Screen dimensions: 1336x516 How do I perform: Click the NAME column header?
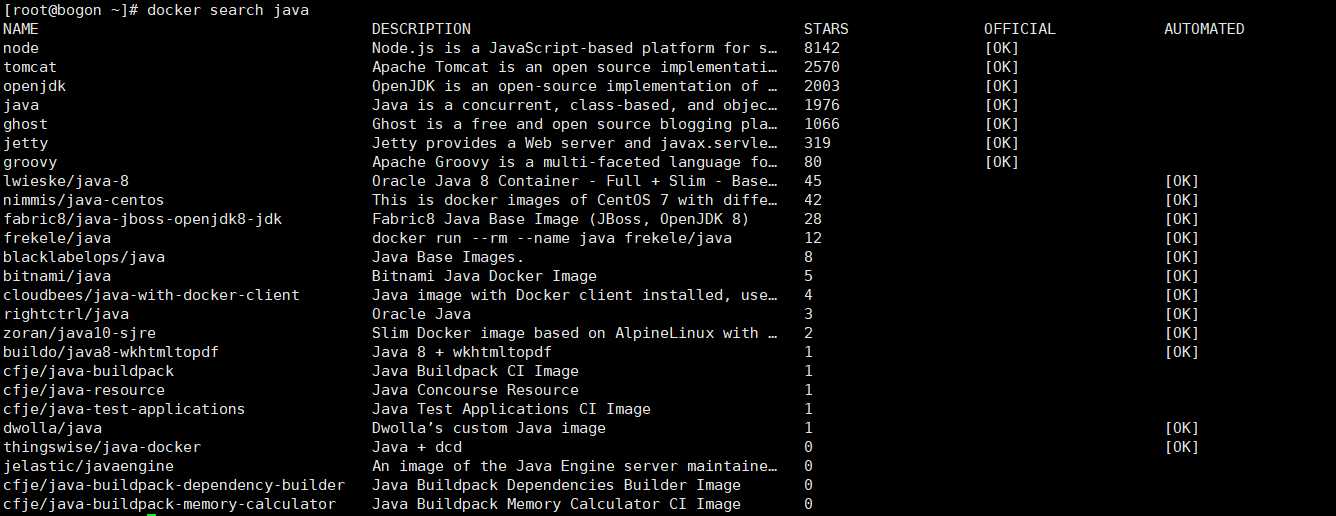[20, 29]
